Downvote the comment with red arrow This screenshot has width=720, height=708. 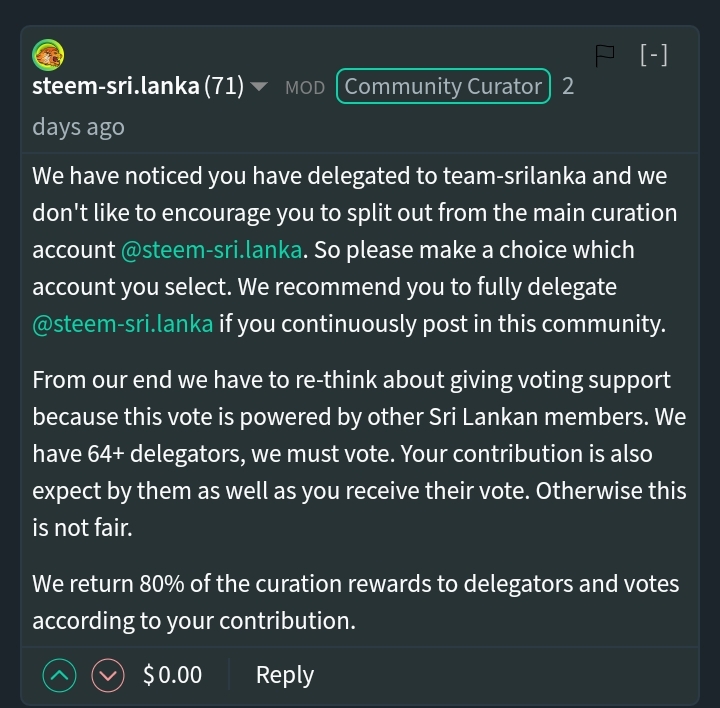[107, 676]
